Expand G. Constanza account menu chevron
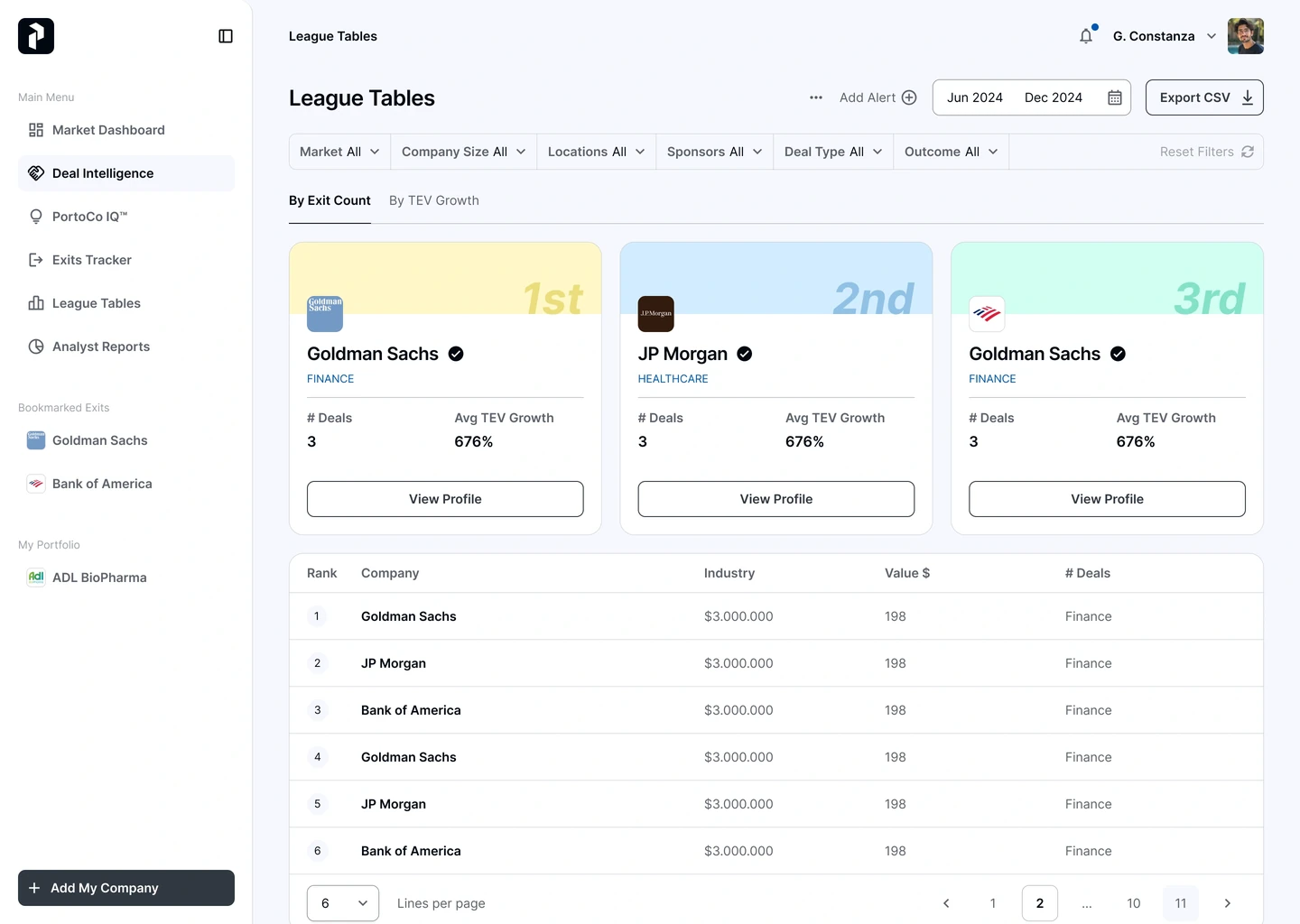 pos(1212,36)
